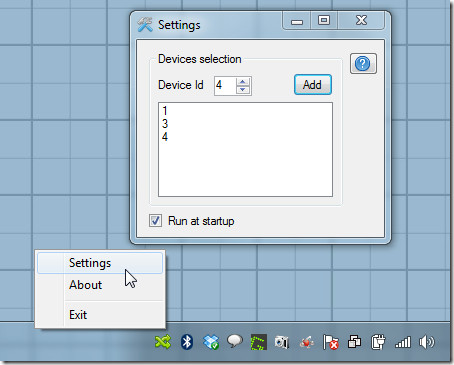454x365 pixels.
Task: Choose About in the tray context menu
Action: coord(100,285)
